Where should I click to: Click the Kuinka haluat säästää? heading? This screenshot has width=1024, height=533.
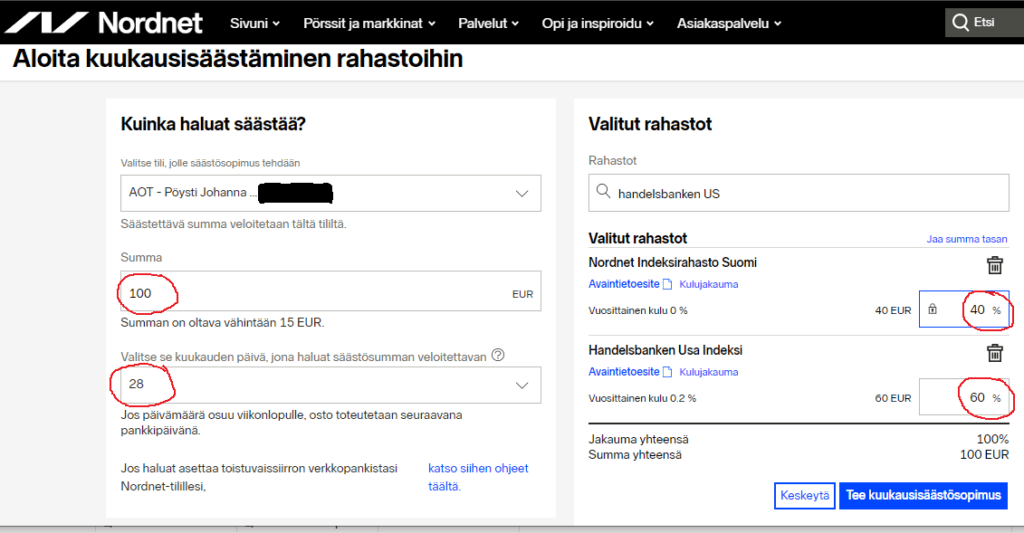point(213,124)
